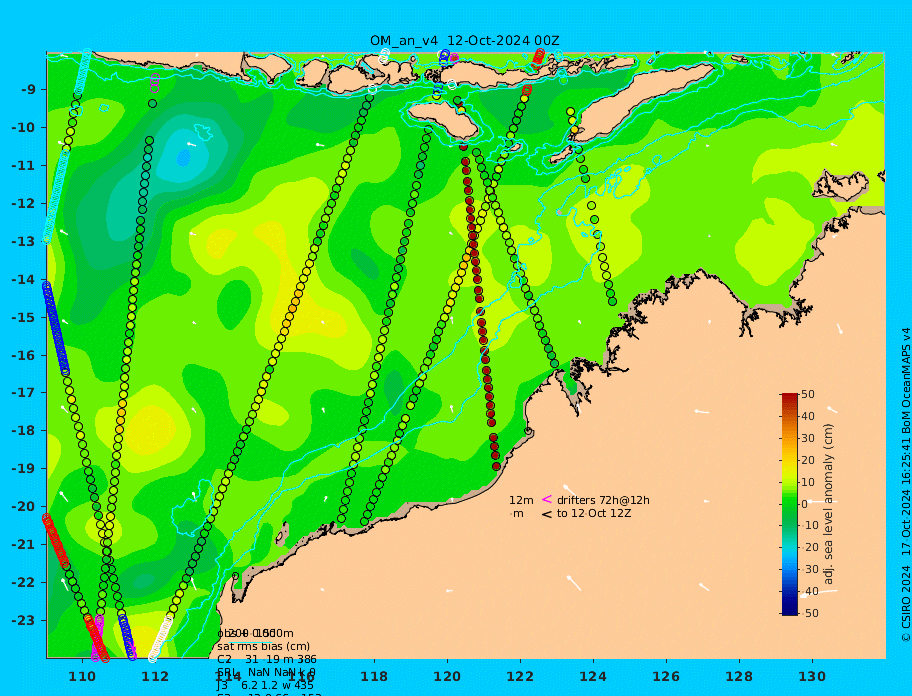Click the colorbar tick label '0'
912x696 pixels.
tap(805, 504)
